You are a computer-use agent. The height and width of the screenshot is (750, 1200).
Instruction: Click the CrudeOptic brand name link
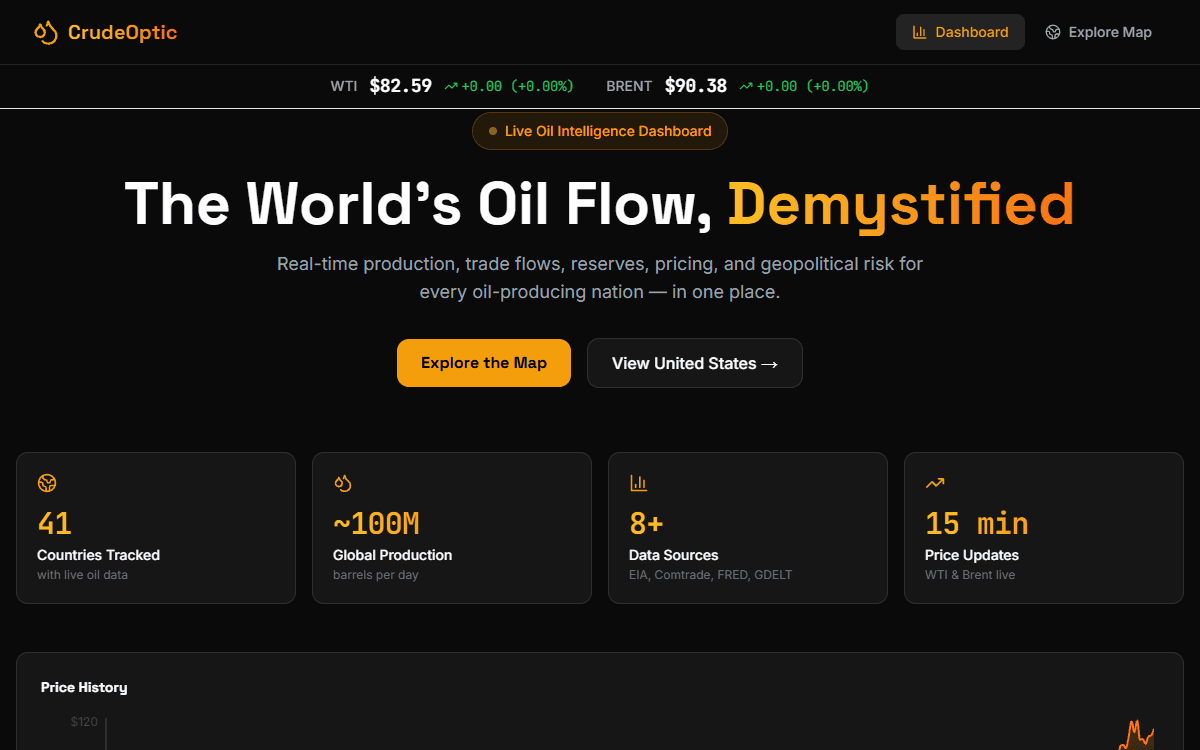pos(122,32)
